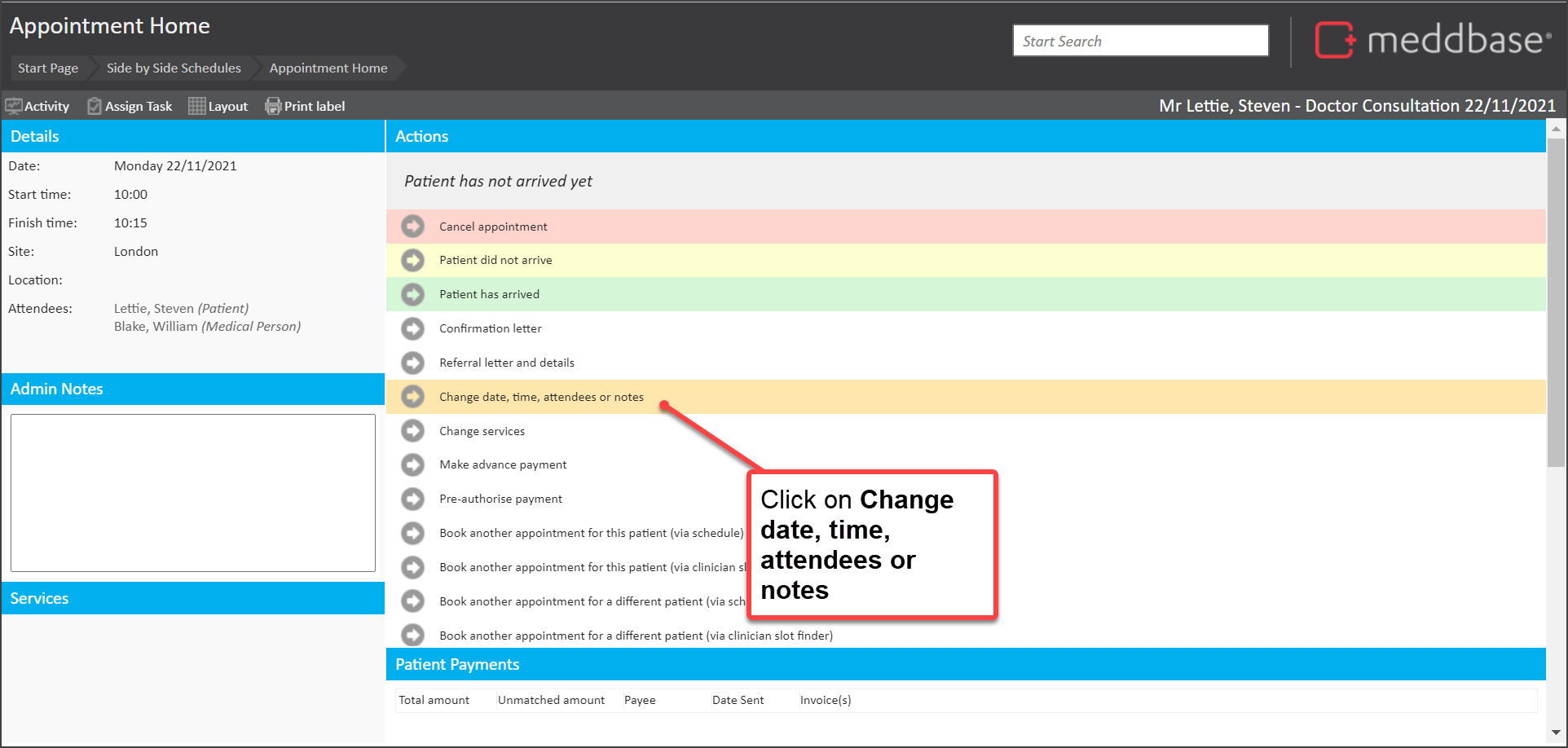Open Side by Side Schedules breadcrumb
Screen dimensions: 1568x748
click(174, 68)
